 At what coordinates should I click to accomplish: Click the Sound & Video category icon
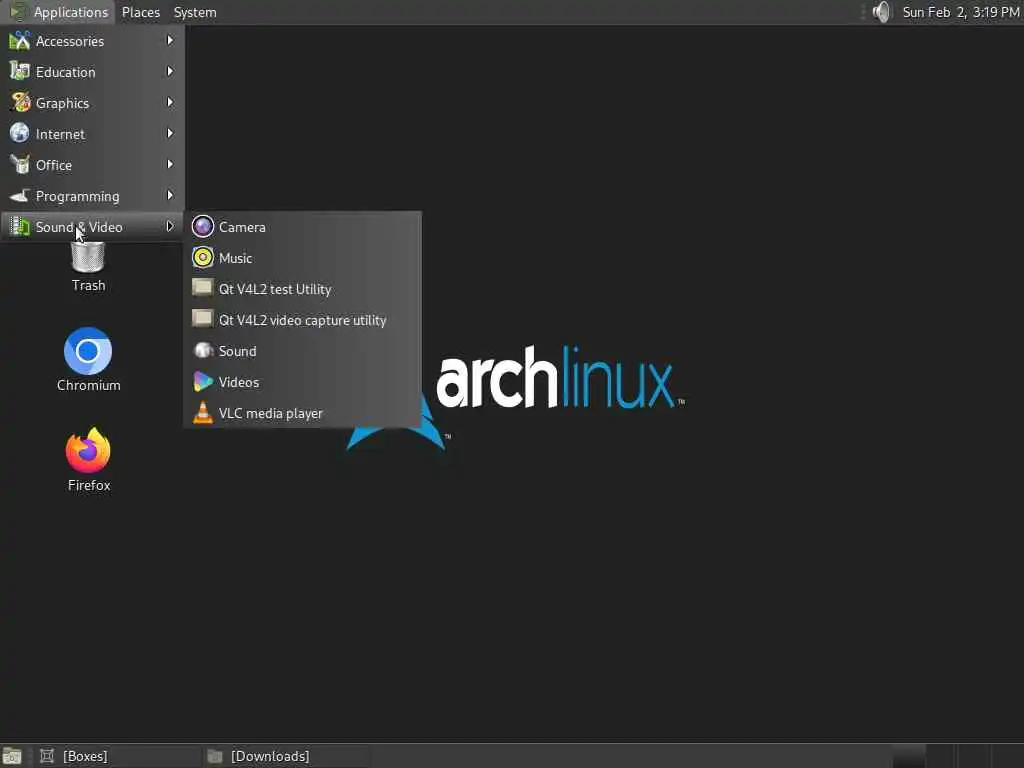[20, 227]
